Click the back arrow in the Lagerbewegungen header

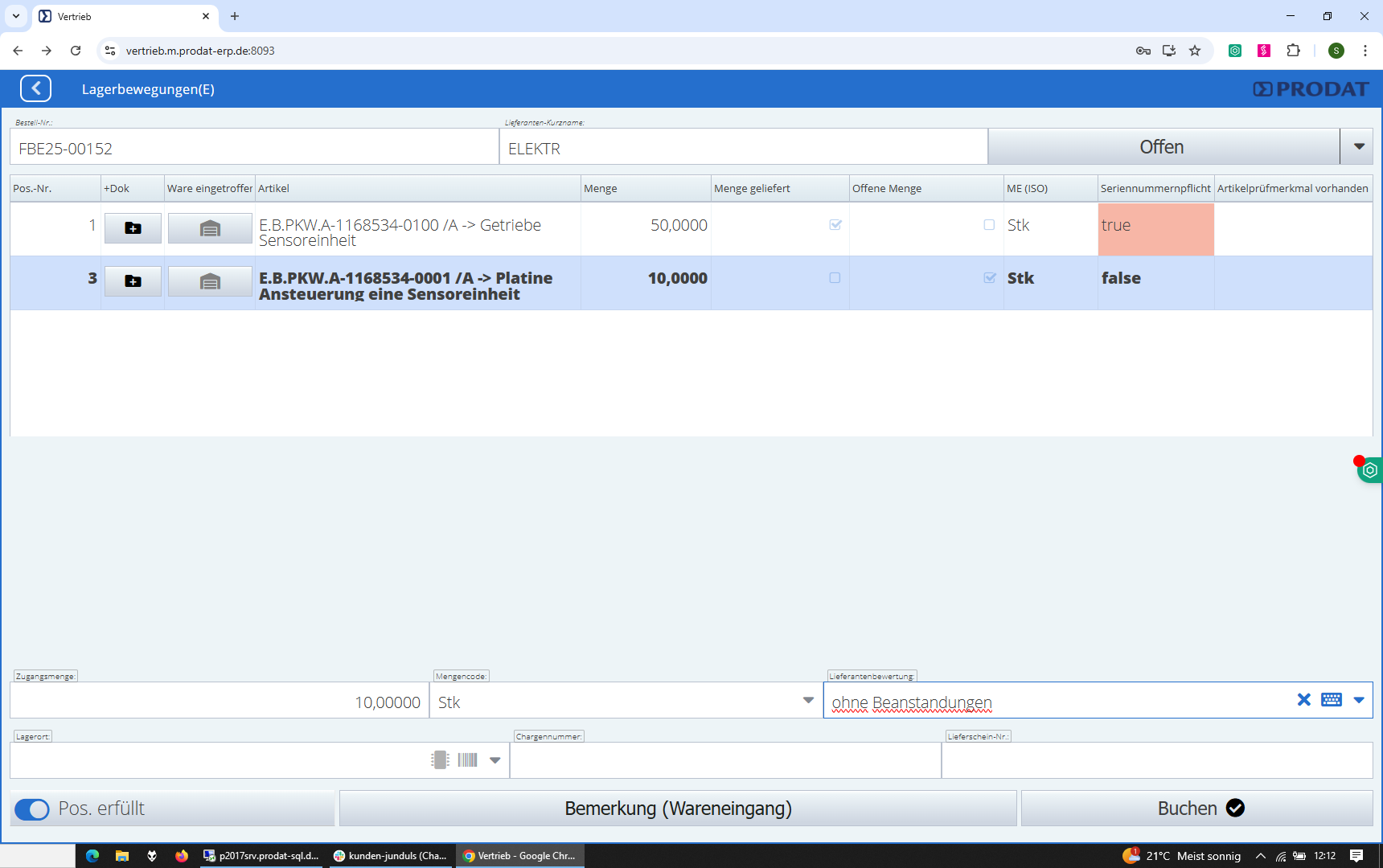coord(36,88)
